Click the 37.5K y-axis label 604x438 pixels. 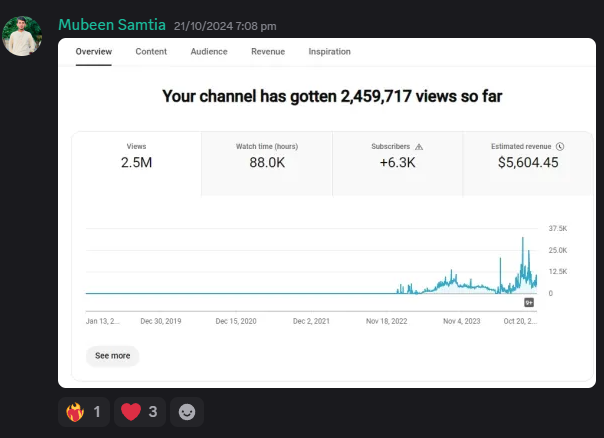[x=558, y=228]
